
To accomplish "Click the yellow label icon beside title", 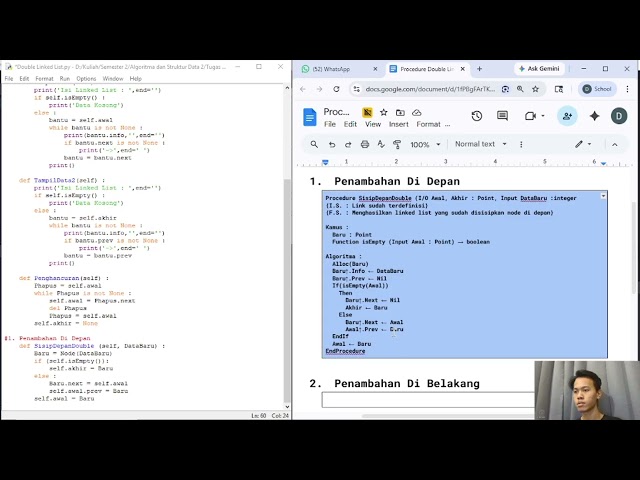I will [367, 112].
